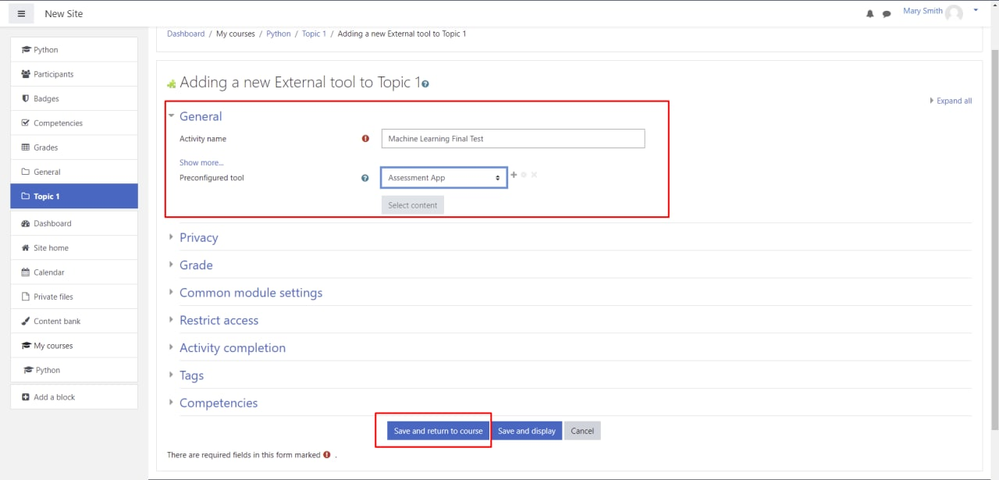
Task: Open Badges in the sidebar
Action: pos(74,99)
